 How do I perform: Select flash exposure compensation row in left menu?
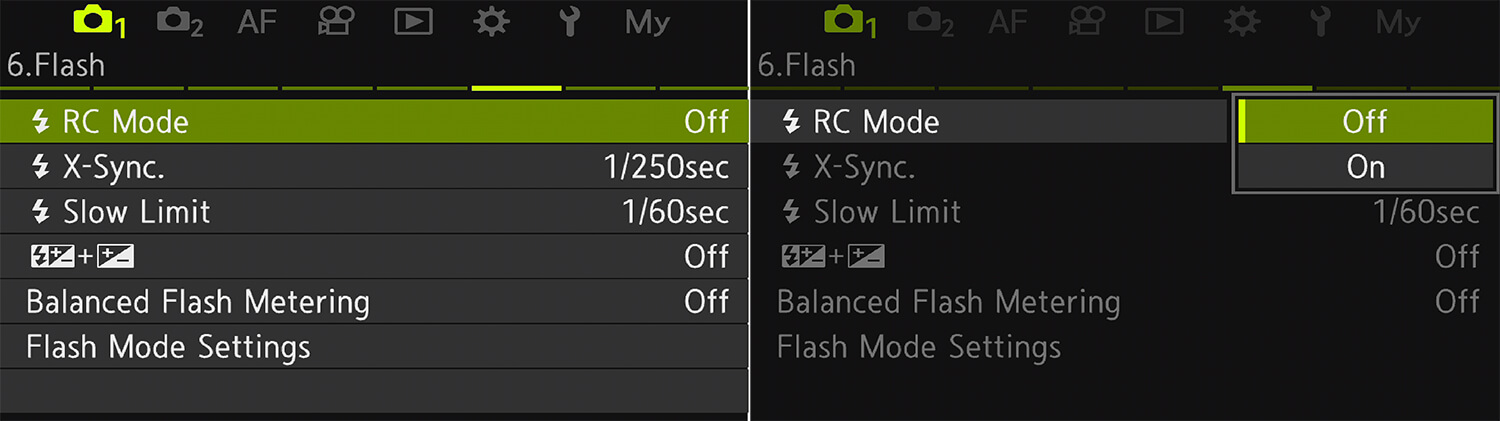pyautogui.click(x=374, y=257)
